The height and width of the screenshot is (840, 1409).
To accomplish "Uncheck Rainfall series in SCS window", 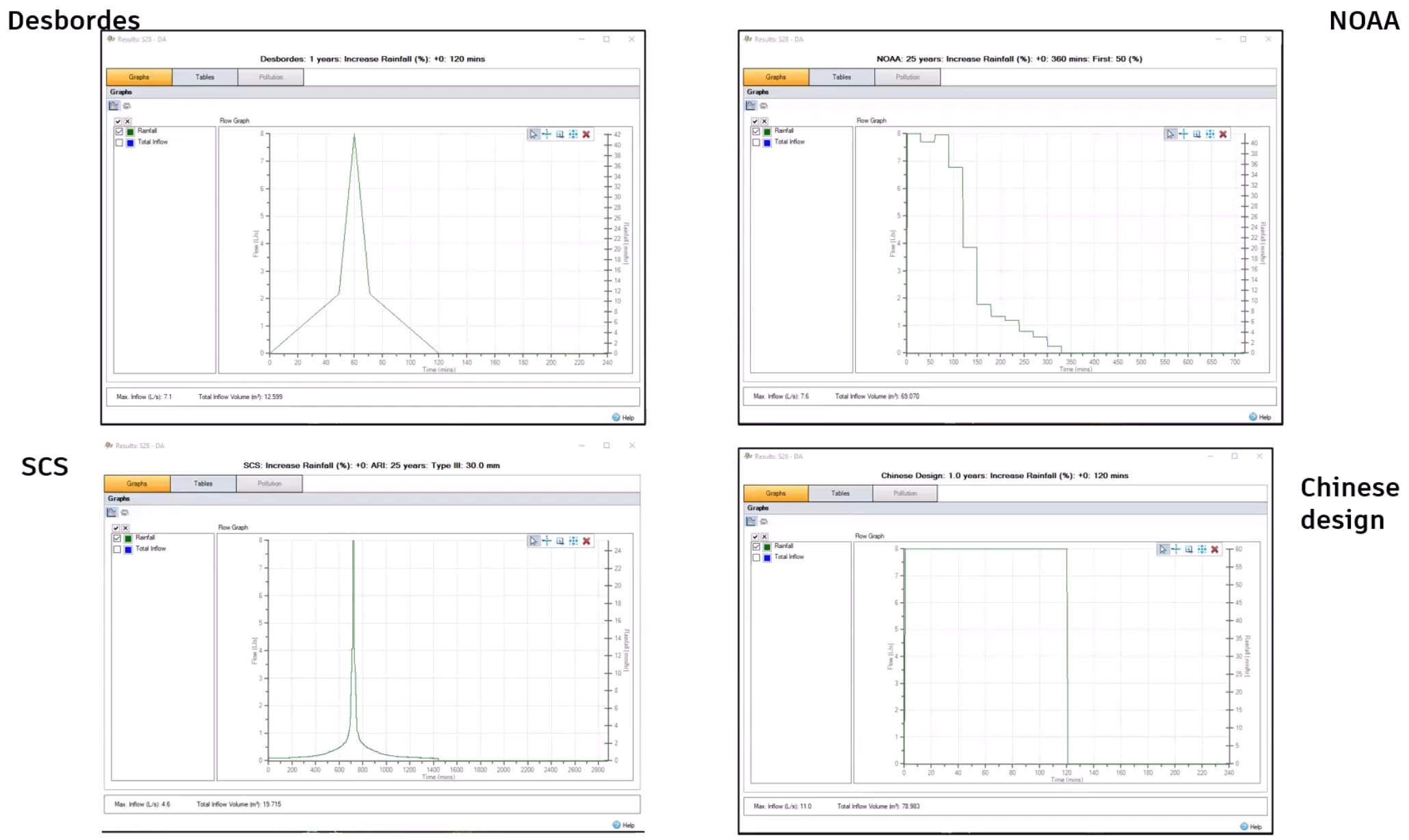I will [117, 538].
